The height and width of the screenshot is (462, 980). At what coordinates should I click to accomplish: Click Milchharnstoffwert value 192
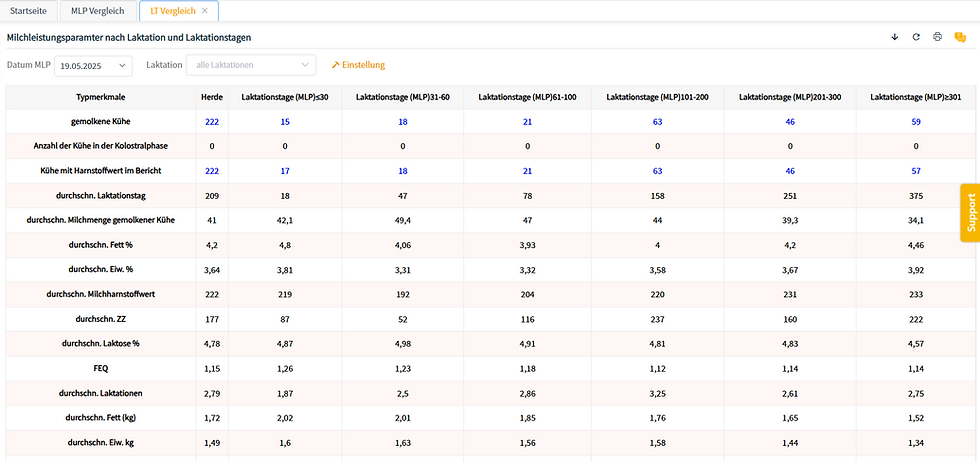402,294
